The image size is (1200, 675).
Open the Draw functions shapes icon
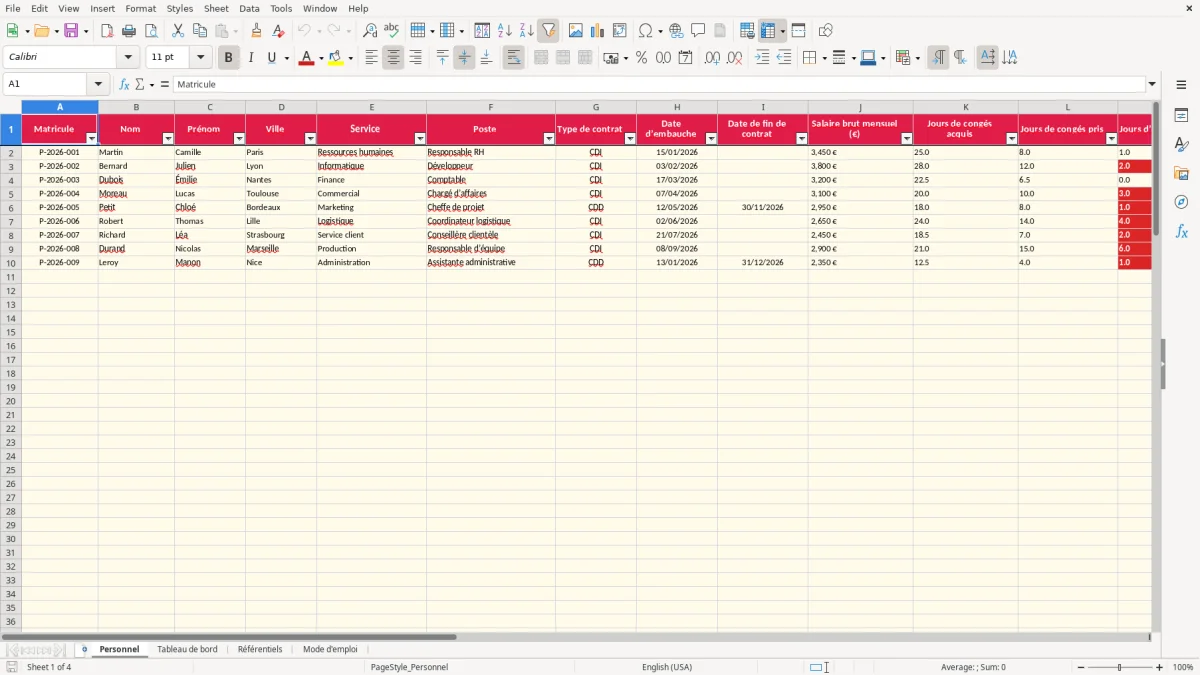click(x=826, y=31)
